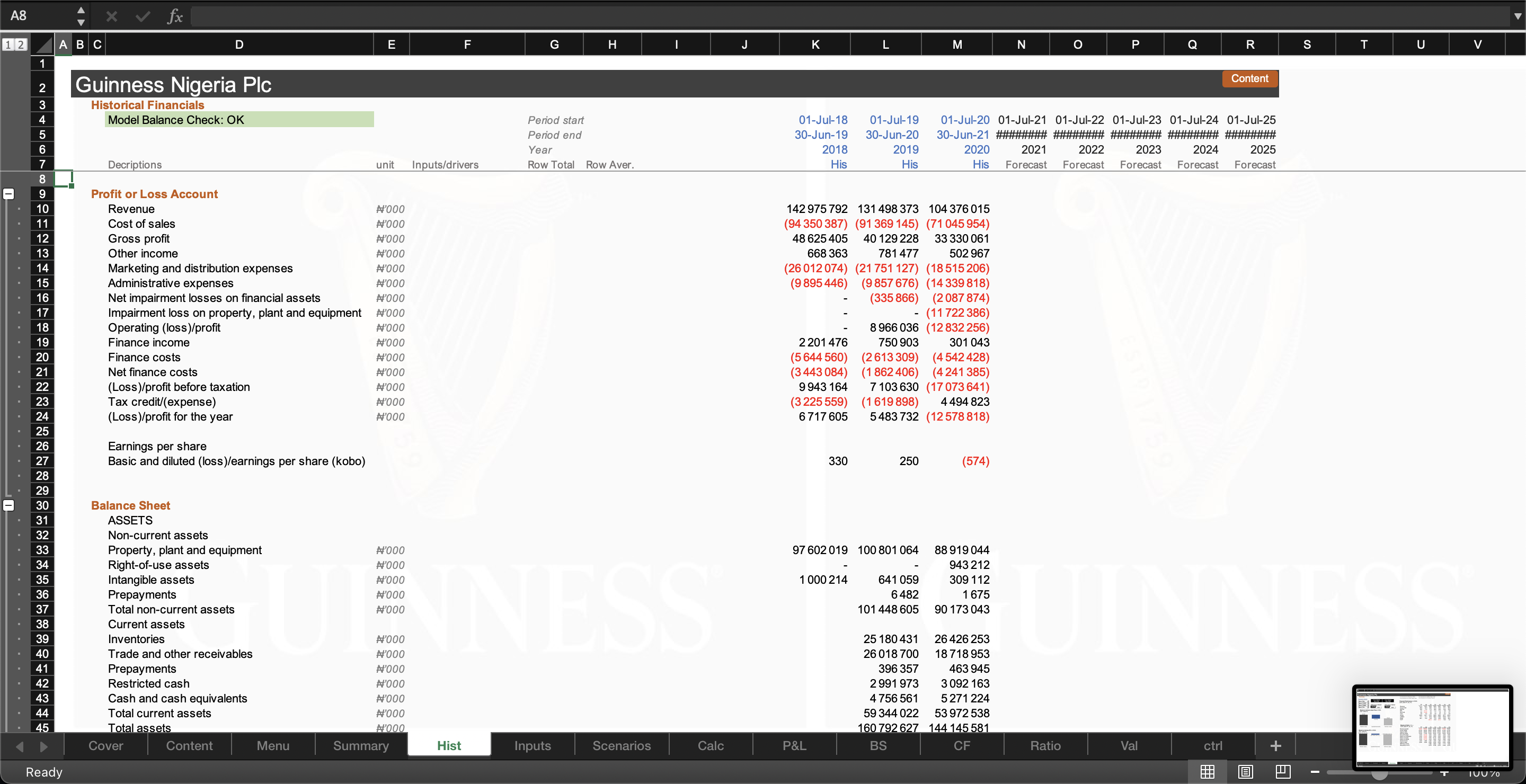Click the Guinness Nigeria Plc title cell
This screenshot has width=1526, height=784.
(x=174, y=85)
